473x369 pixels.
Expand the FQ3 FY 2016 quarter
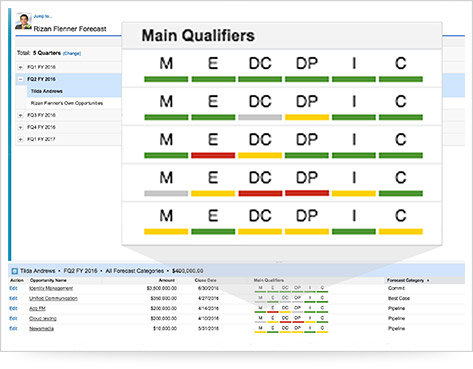pyautogui.click(x=21, y=115)
